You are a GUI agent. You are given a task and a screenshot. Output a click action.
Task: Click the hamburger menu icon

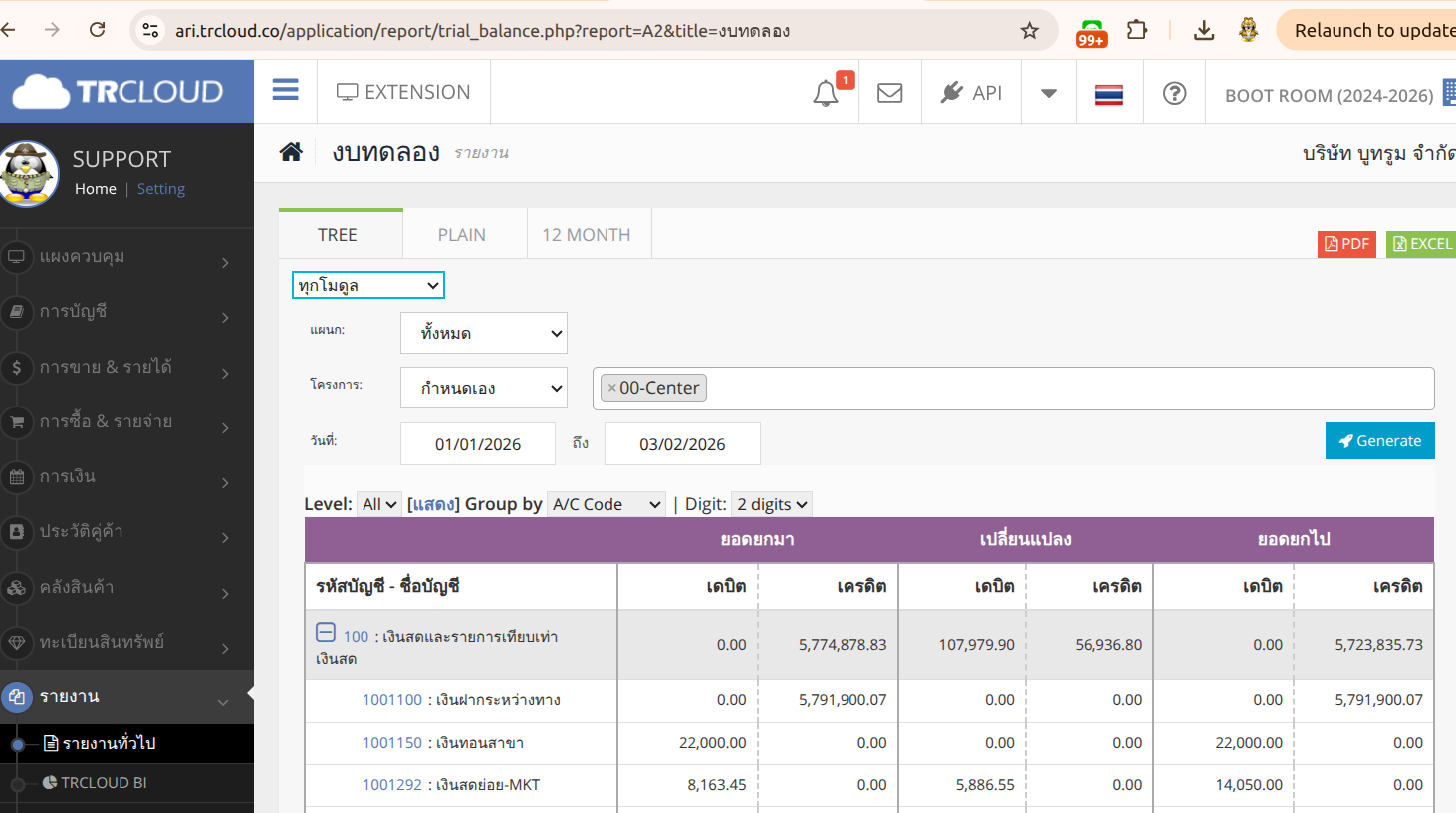click(x=285, y=91)
